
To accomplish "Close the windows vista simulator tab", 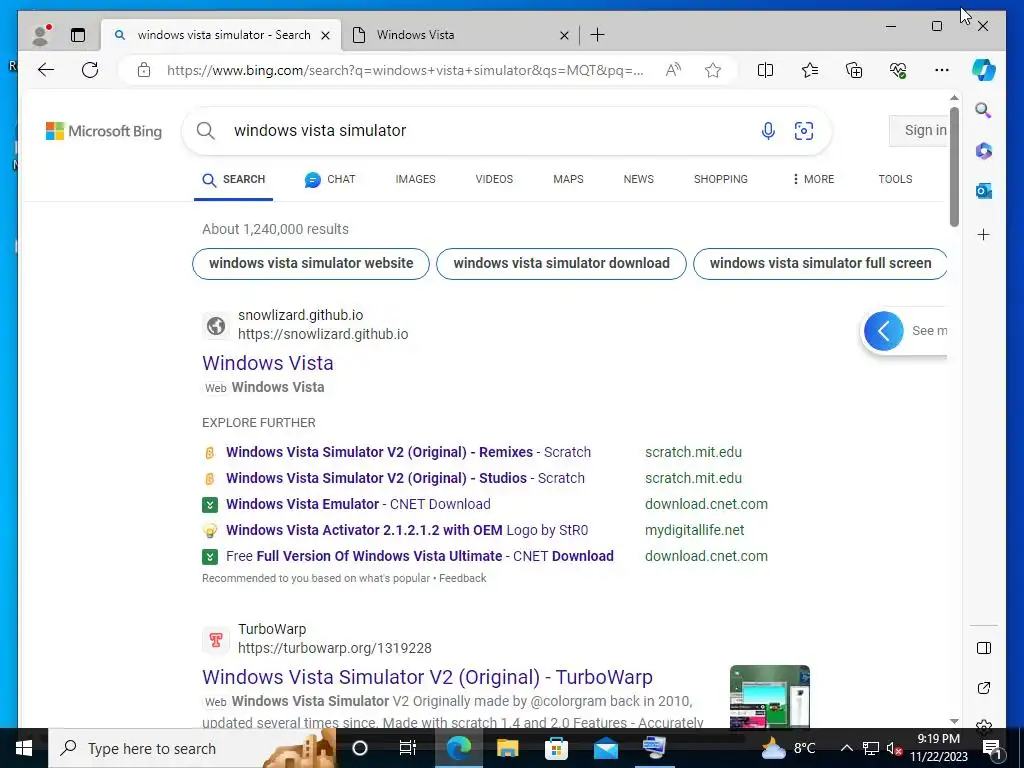I will [x=325, y=35].
